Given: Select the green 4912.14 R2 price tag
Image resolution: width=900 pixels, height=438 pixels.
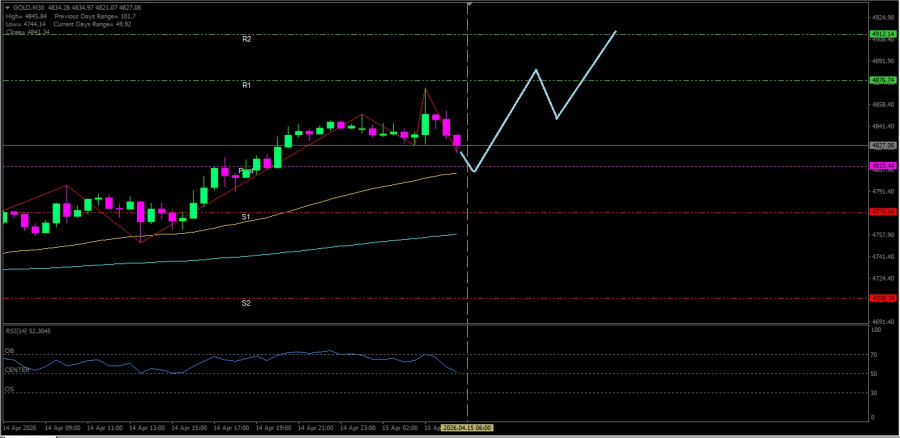Looking at the screenshot, I should point(882,34).
